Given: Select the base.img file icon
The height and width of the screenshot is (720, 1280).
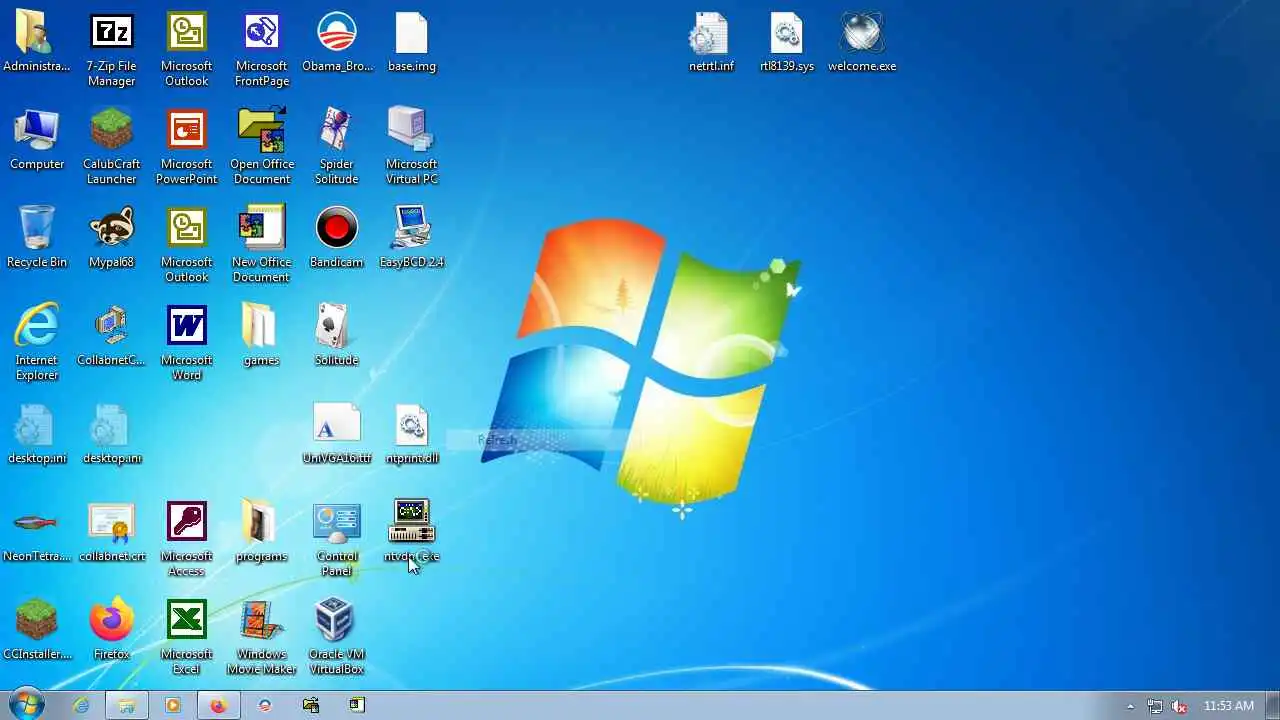Looking at the screenshot, I should (x=411, y=42).
